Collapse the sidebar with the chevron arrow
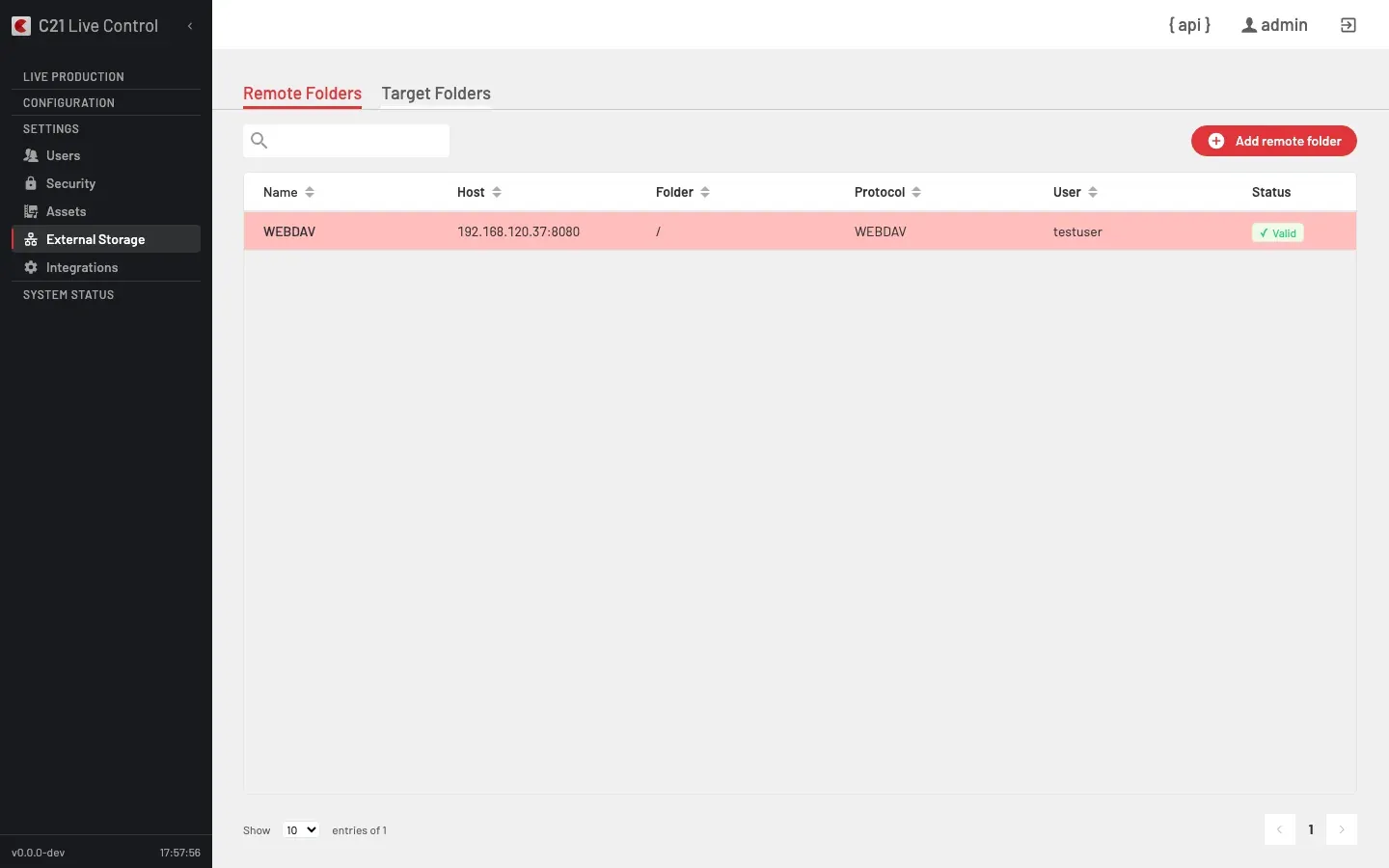Screen dimensions: 1389x868 (190, 26)
